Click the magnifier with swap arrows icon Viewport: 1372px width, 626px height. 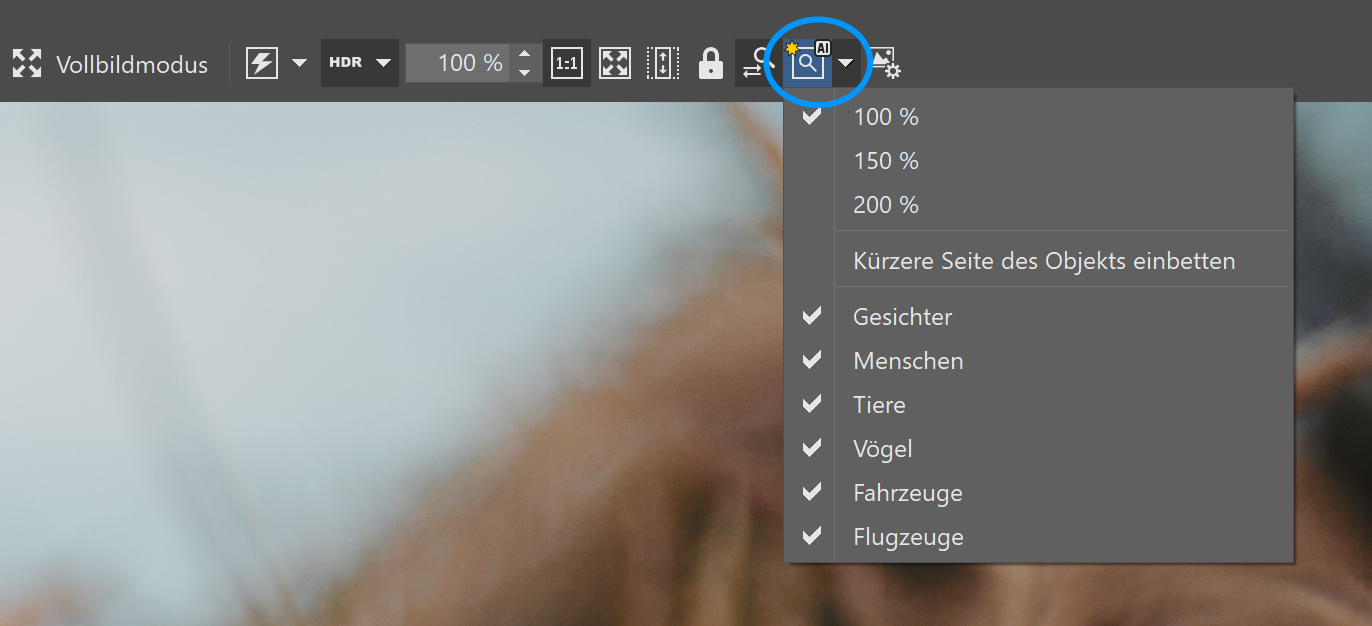[x=757, y=64]
